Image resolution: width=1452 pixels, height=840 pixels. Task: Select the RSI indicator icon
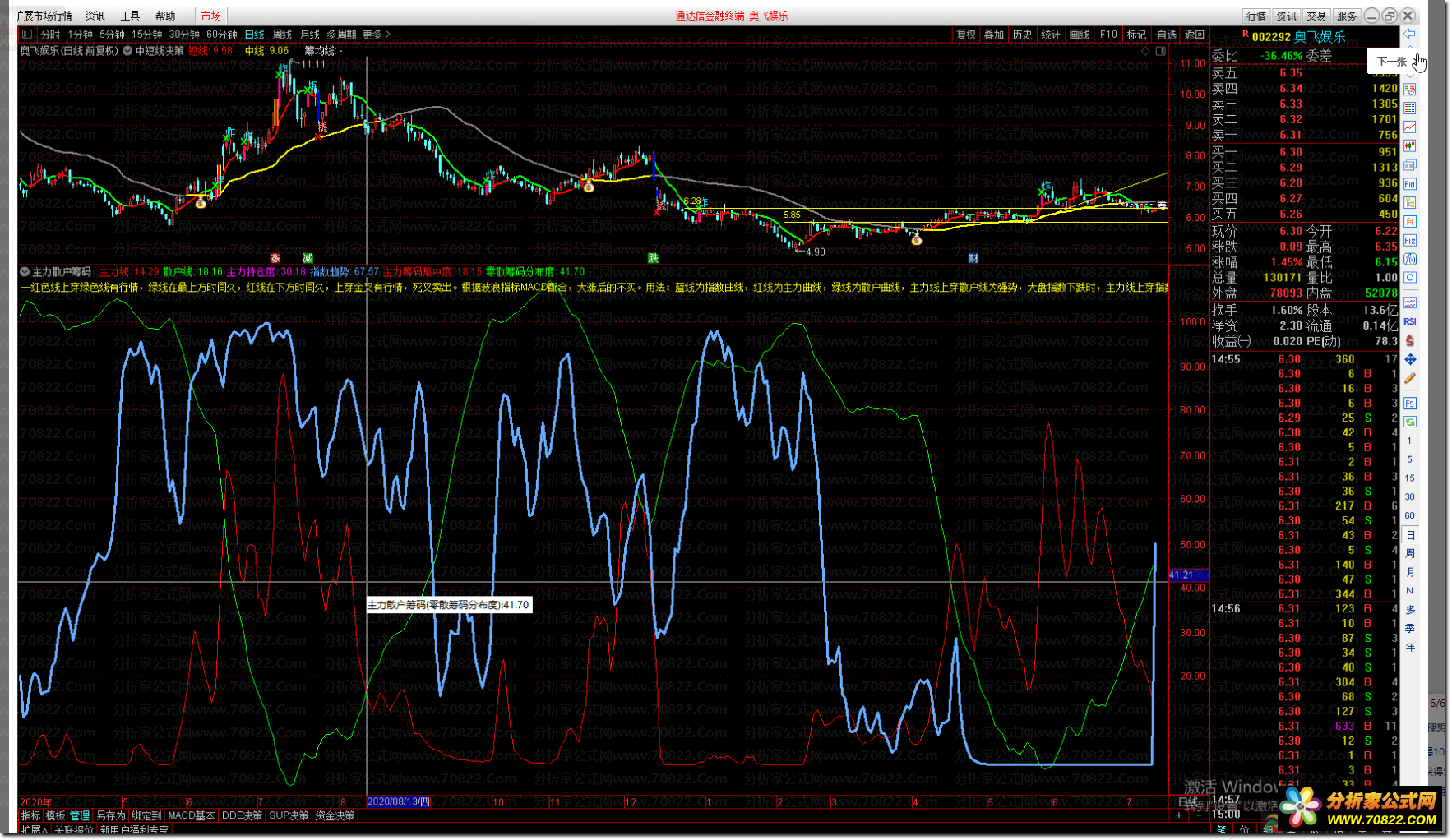1410,321
